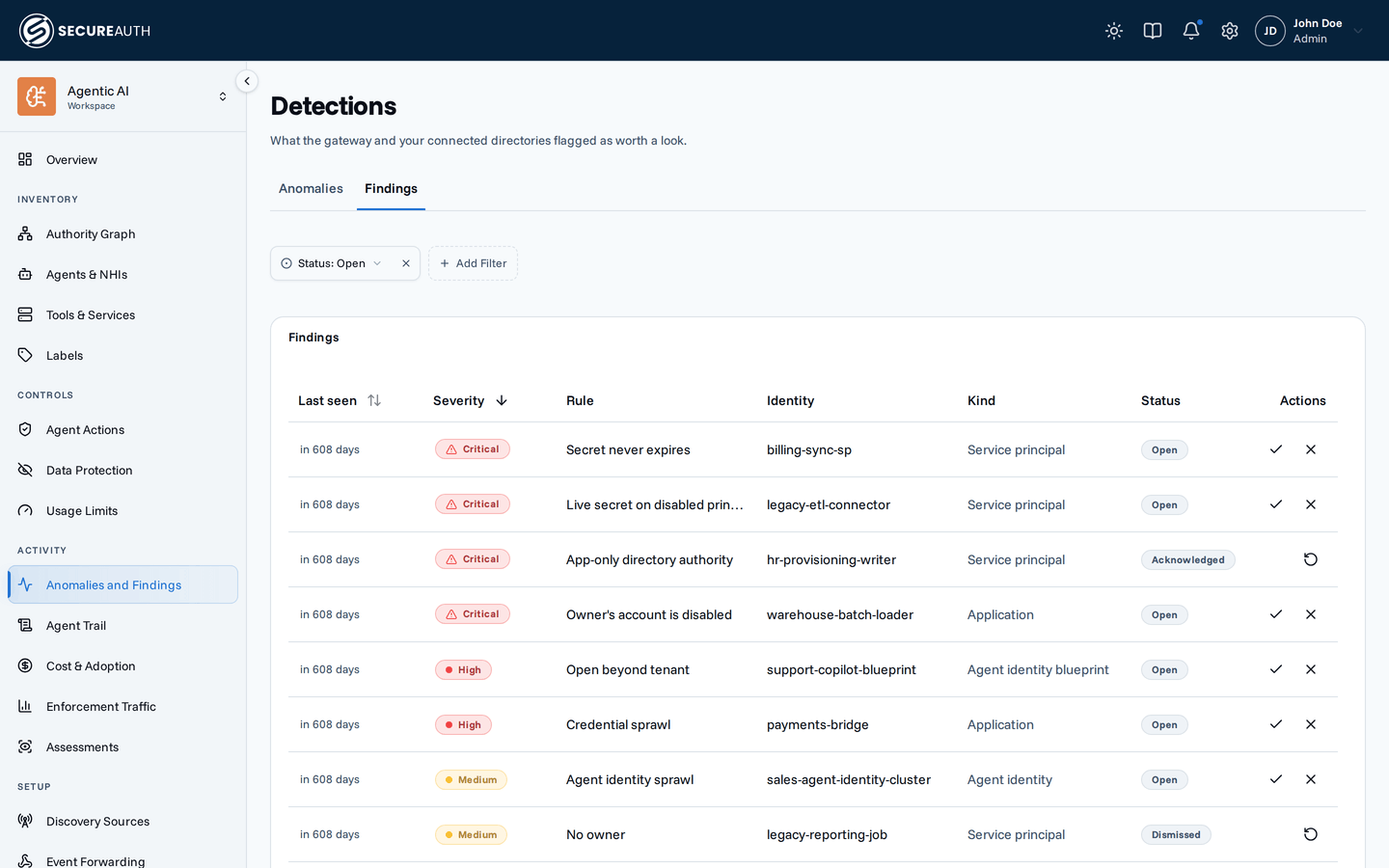Switch to the Anomalies tab
The height and width of the screenshot is (868, 1389).
point(311,189)
